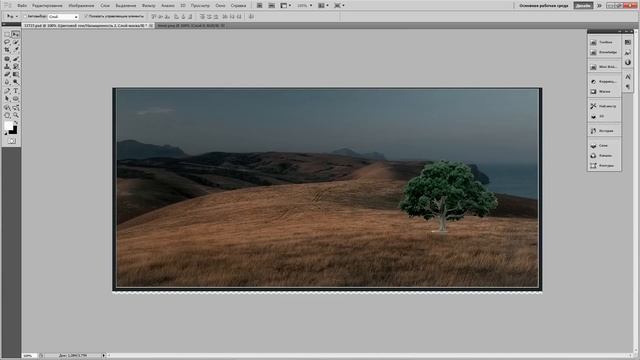Select the 3D Object Rotate tool

click(x=7, y=108)
